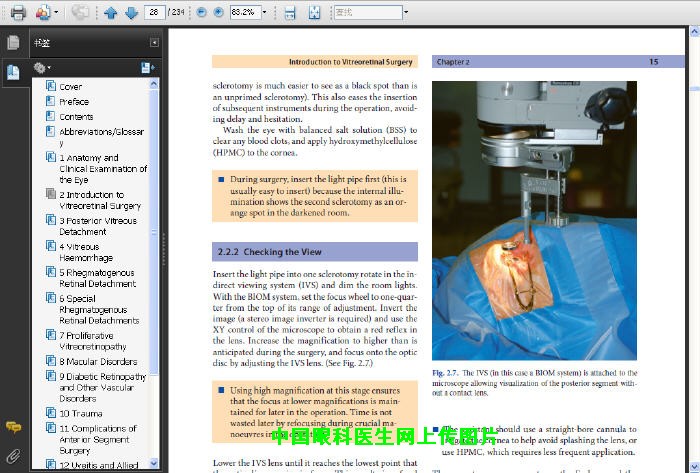Click the zoom out minus button

pyautogui.click(x=201, y=12)
